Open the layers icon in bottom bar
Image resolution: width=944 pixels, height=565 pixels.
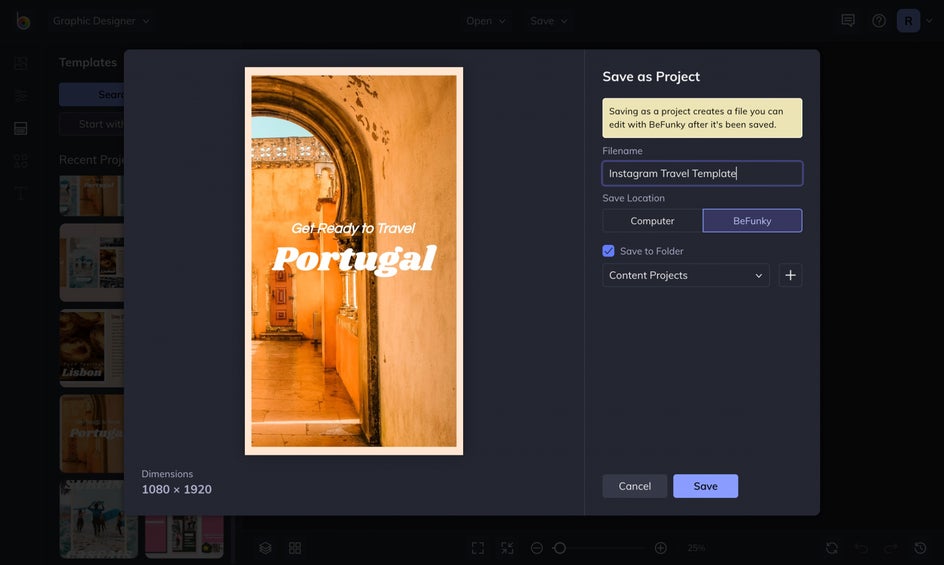pos(266,548)
